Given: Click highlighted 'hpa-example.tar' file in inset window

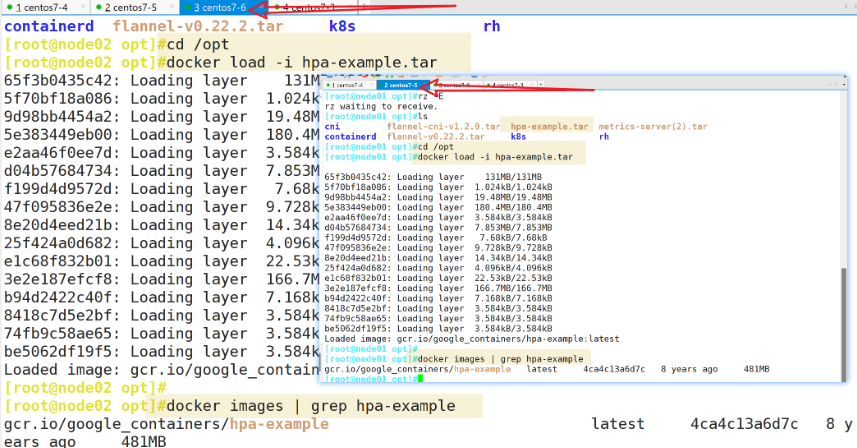Looking at the screenshot, I should pyautogui.click(x=549, y=126).
